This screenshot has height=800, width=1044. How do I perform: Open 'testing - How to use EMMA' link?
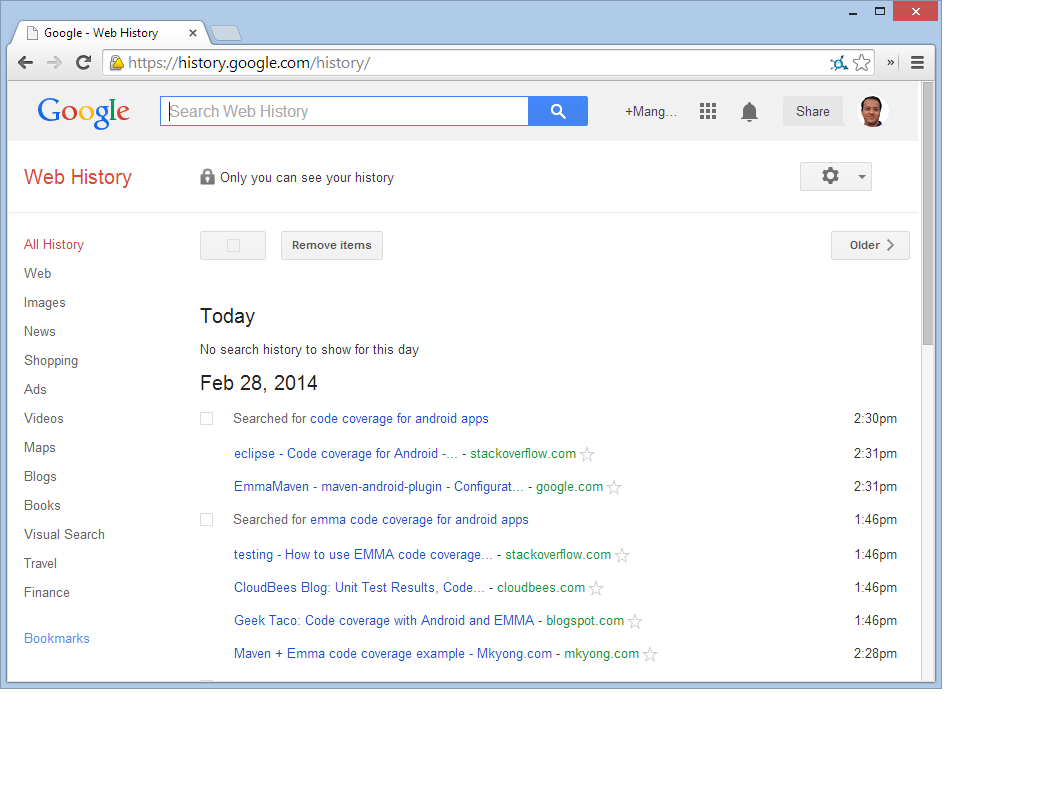point(363,554)
